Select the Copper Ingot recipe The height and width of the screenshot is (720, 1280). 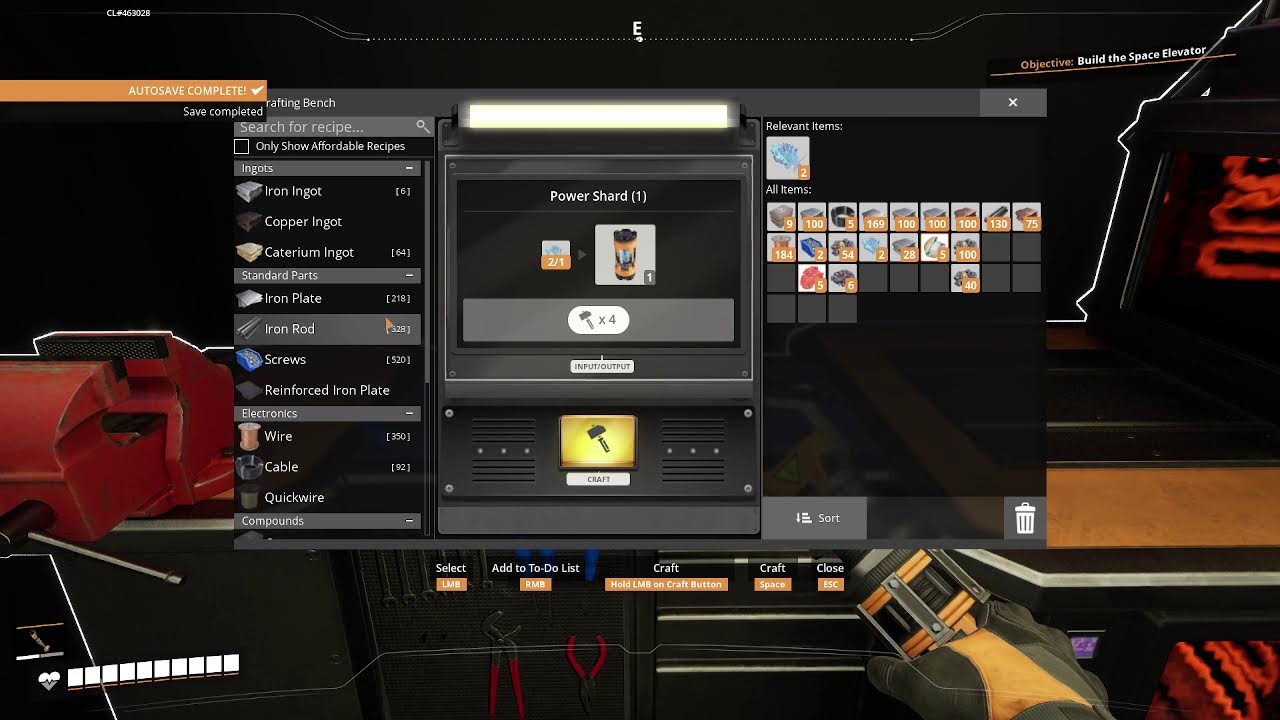click(327, 222)
